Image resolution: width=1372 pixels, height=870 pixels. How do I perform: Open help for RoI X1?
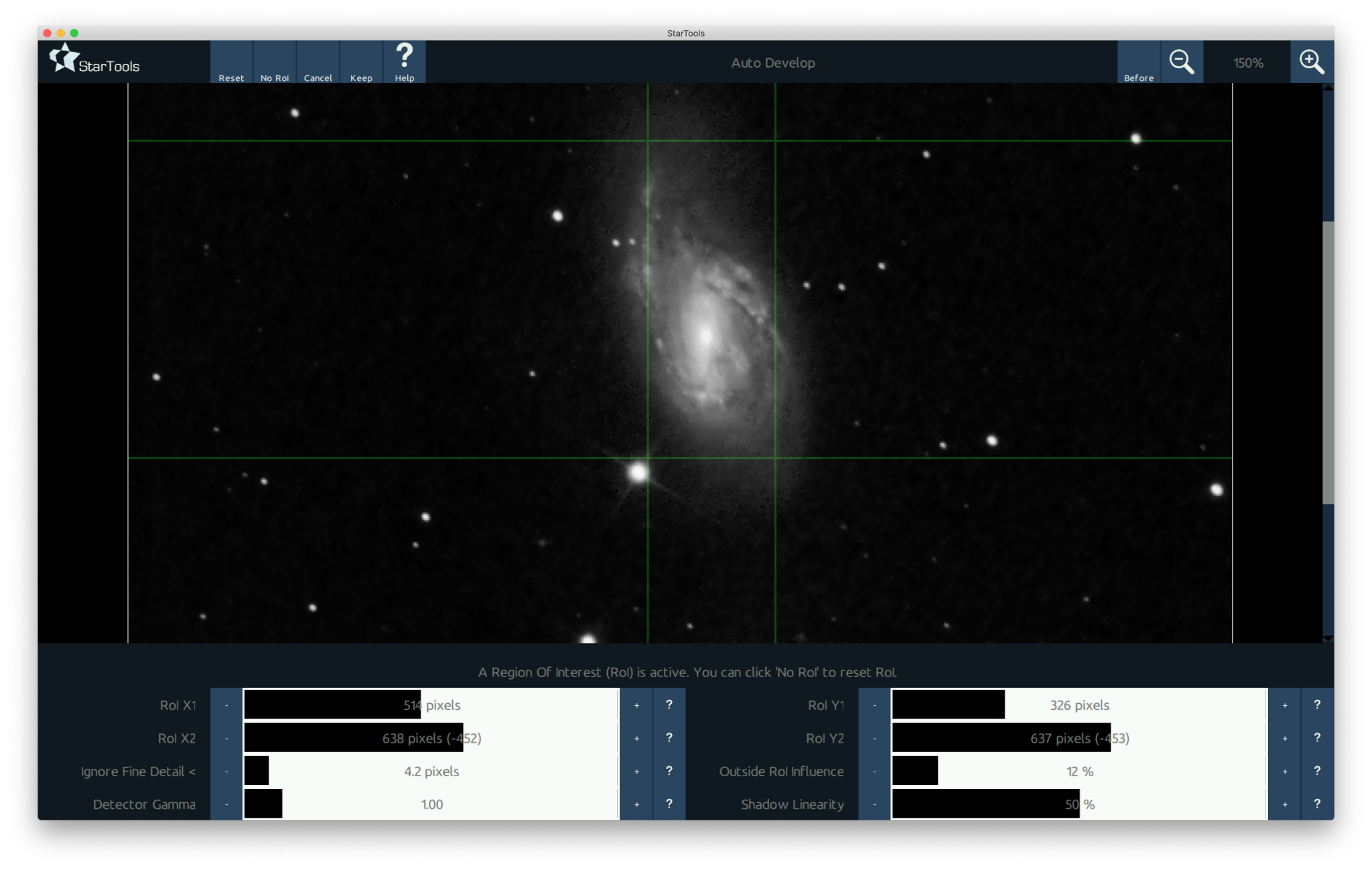tap(669, 705)
